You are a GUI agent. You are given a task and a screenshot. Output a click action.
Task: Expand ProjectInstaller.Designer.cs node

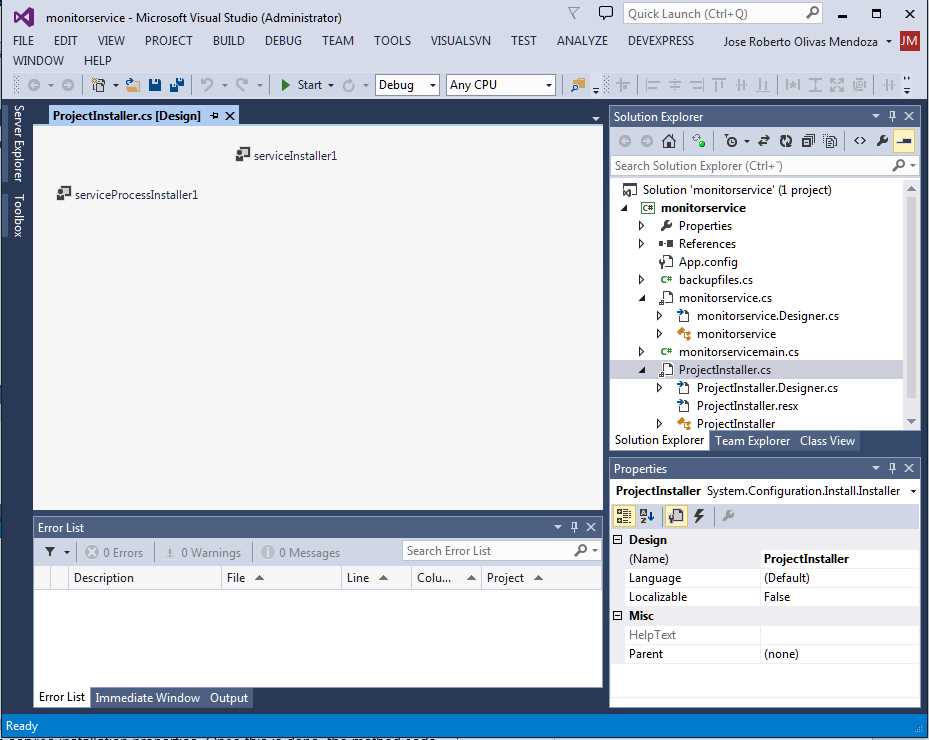[x=659, y=387]
